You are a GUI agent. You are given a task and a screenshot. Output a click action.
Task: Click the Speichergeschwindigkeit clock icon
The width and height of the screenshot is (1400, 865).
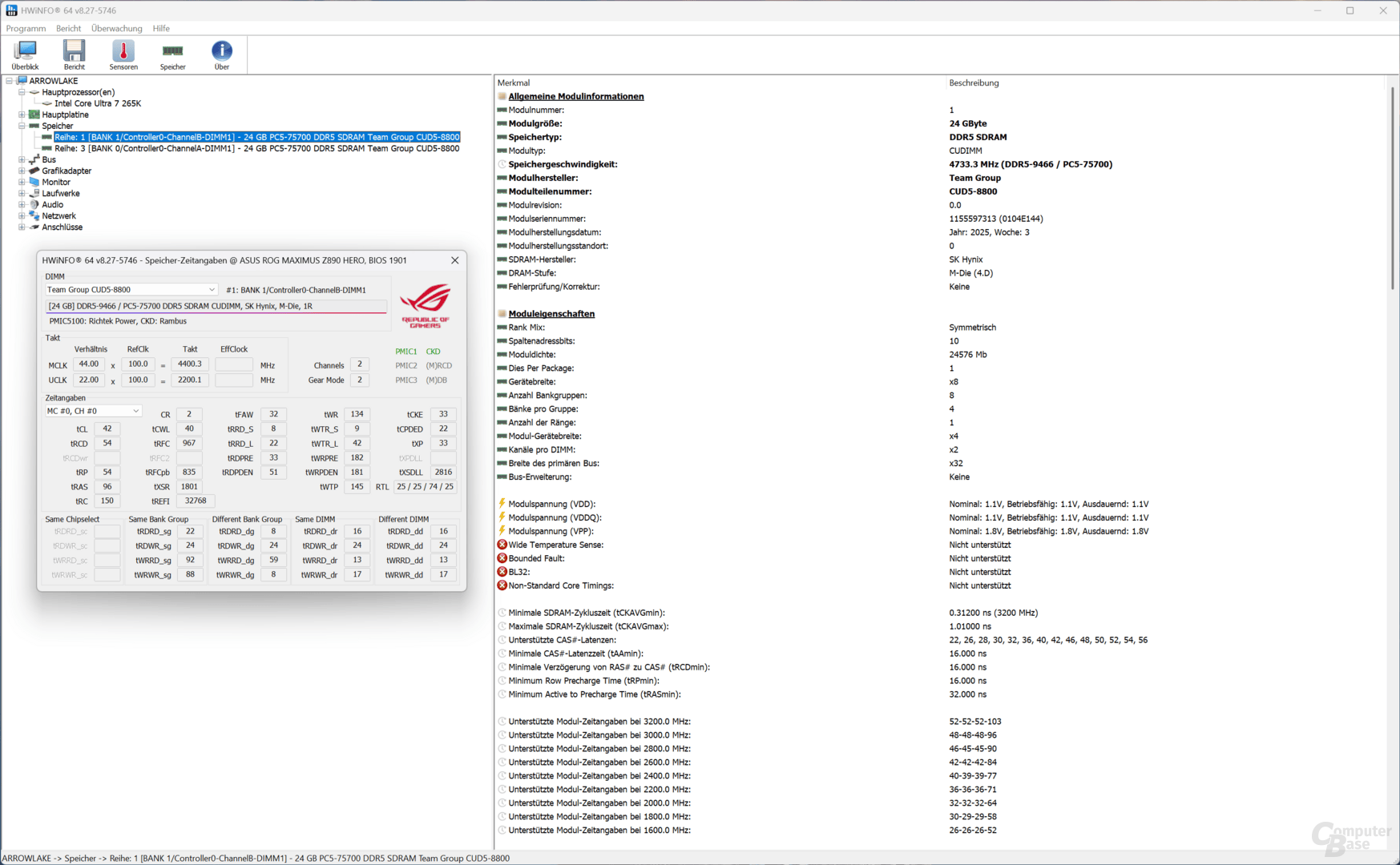pos(502,164)
